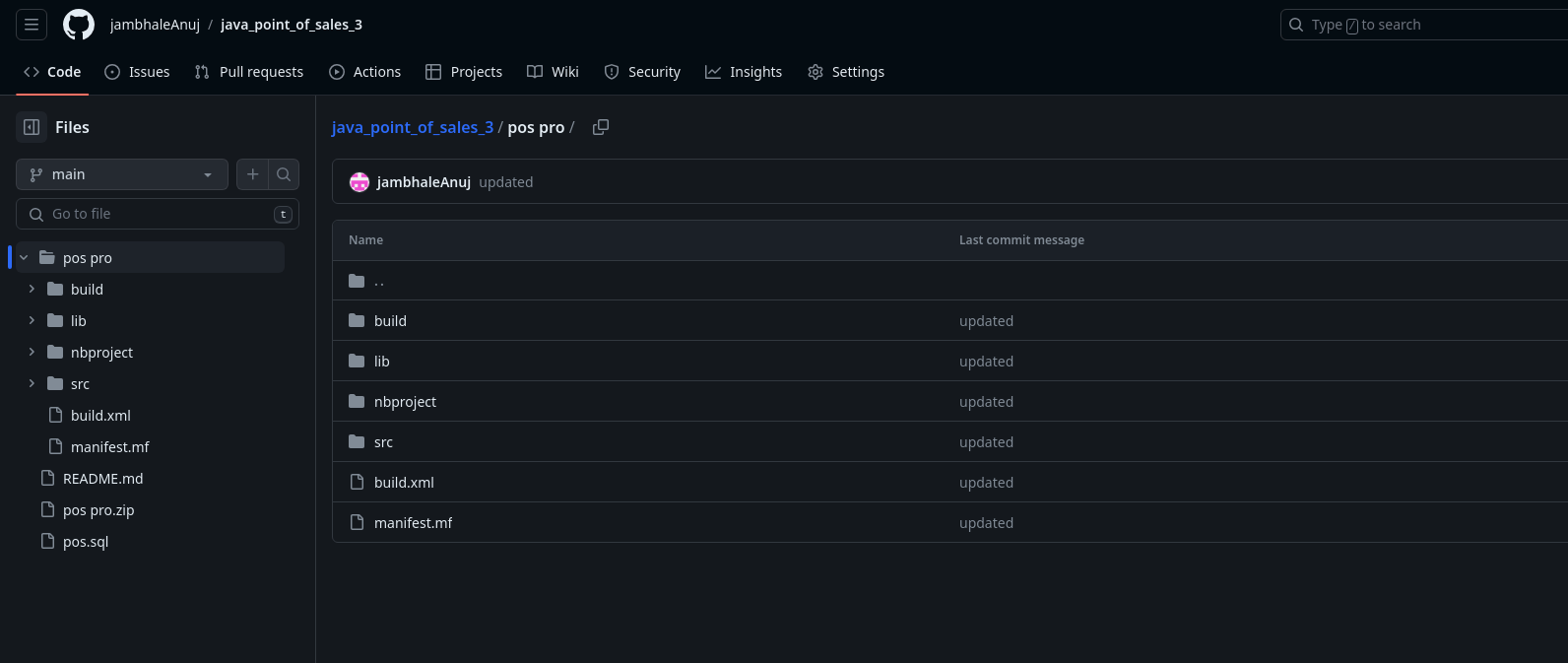1568x663 pixels.
Task: Switch to the Issues tab
Action: coord(137,72)
